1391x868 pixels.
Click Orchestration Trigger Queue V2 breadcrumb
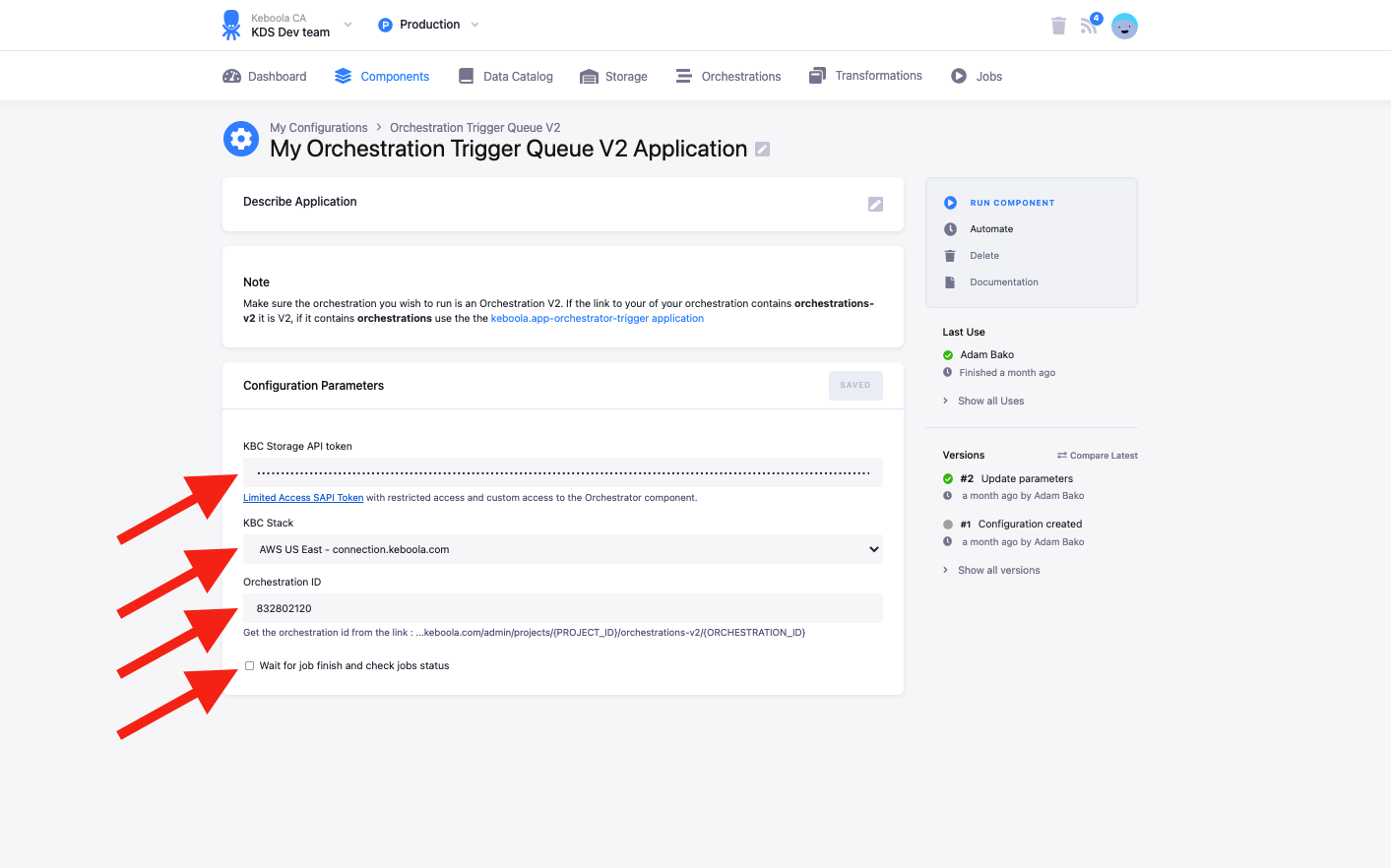coord(475,128)
